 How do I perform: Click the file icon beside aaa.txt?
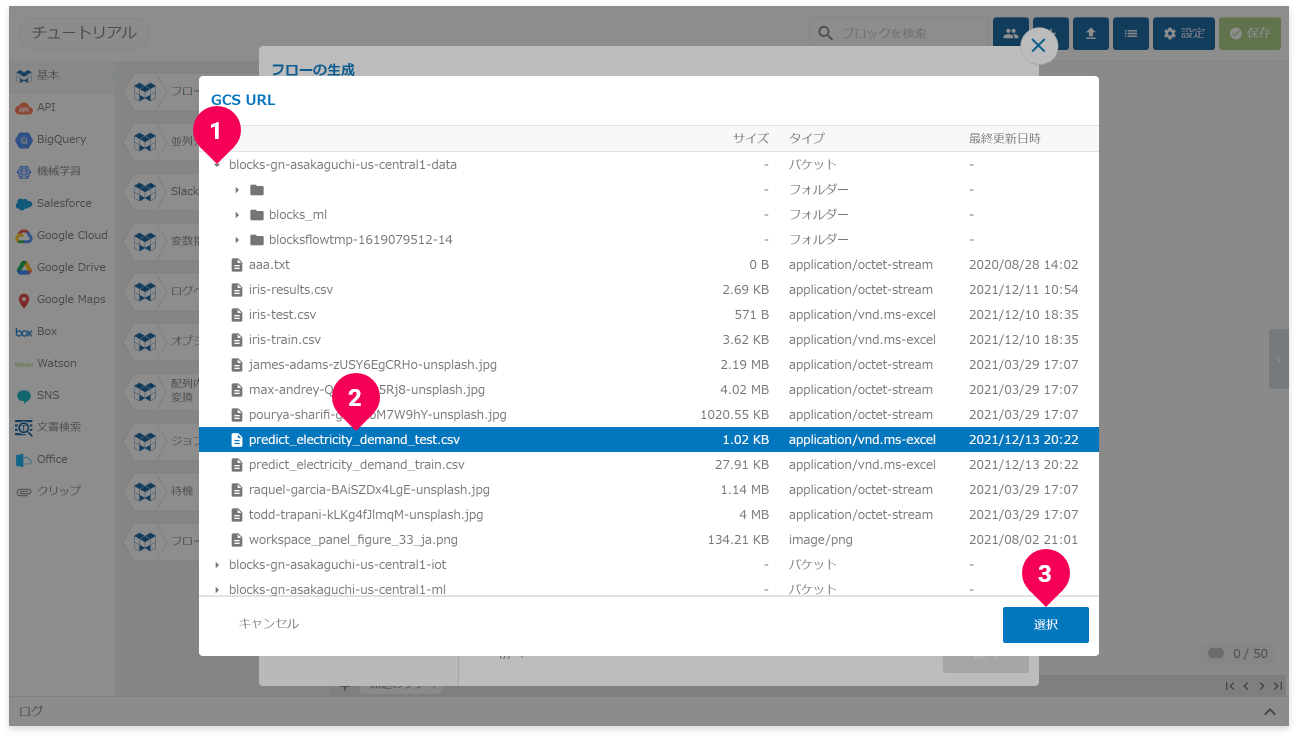[x=237, y=265]
